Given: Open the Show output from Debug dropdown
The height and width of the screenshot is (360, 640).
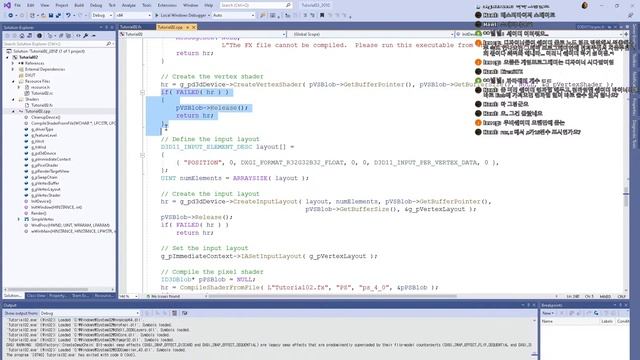Looking at the screenshot, I should point(89,313).
